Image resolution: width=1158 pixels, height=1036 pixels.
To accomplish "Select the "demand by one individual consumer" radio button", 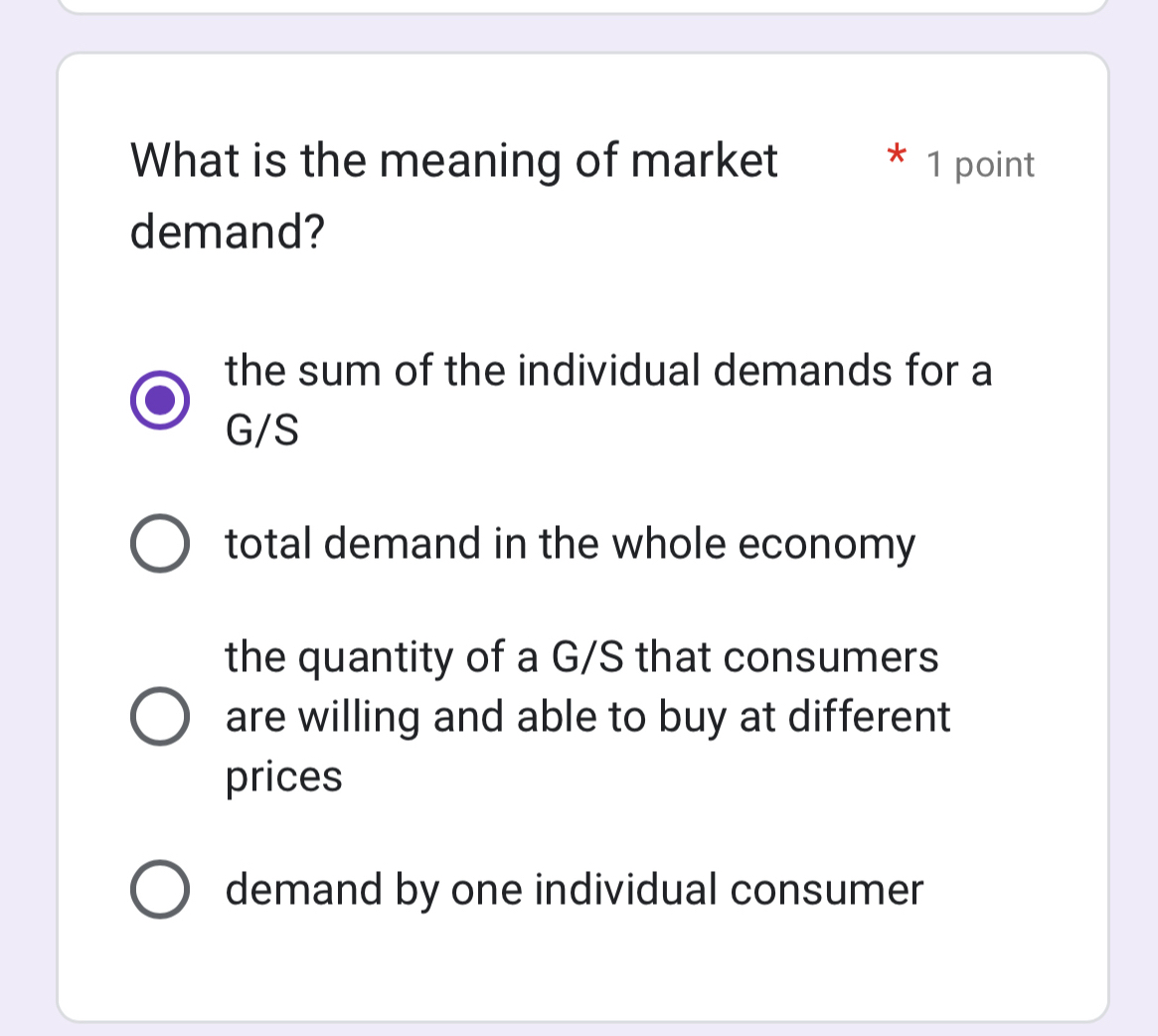I will click(x=159, y=890).
